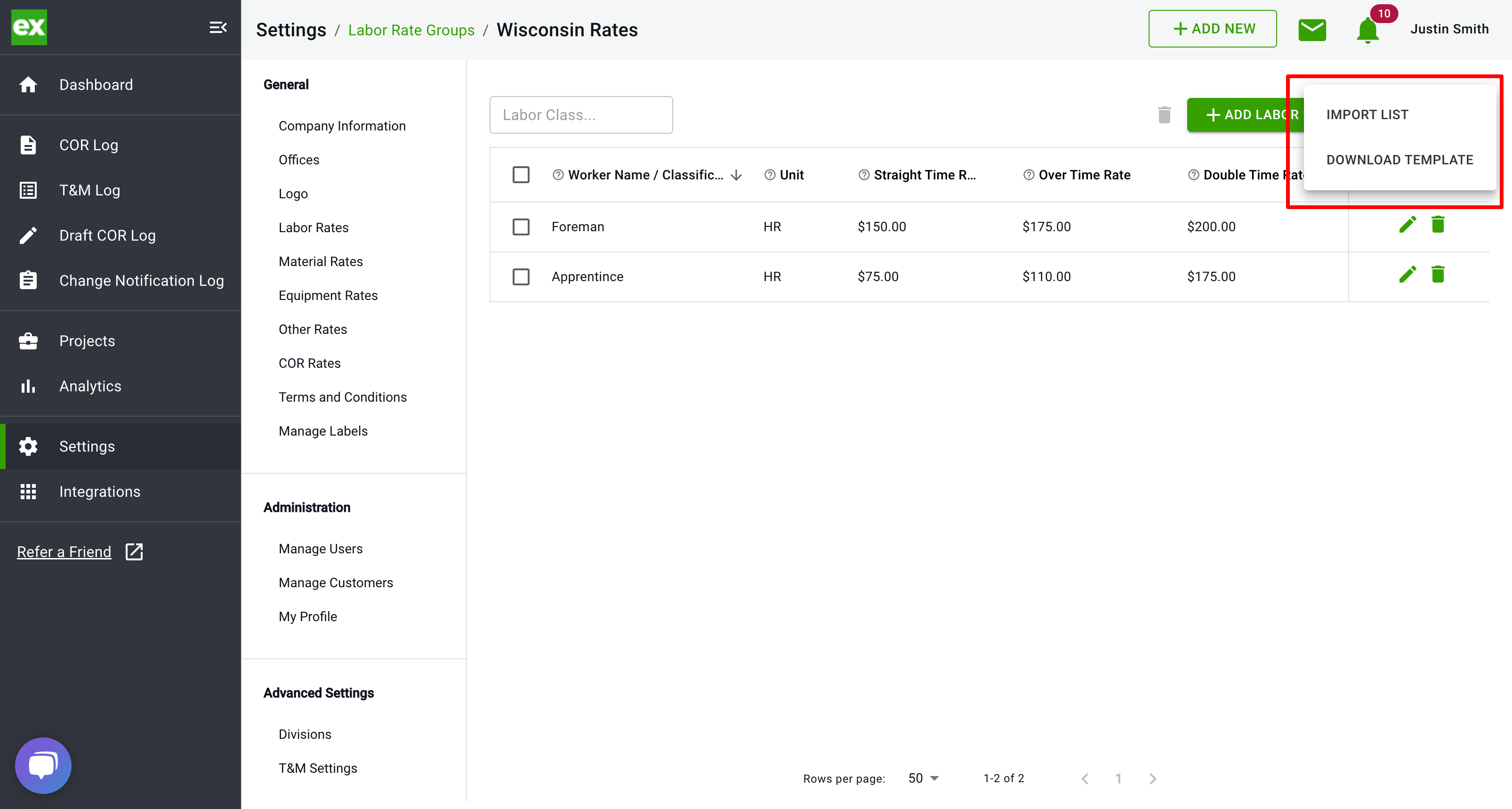Screen dimensions: 1512x809
Task: Open Equipment Rates settings item
Action: click(x=328, y=295)
